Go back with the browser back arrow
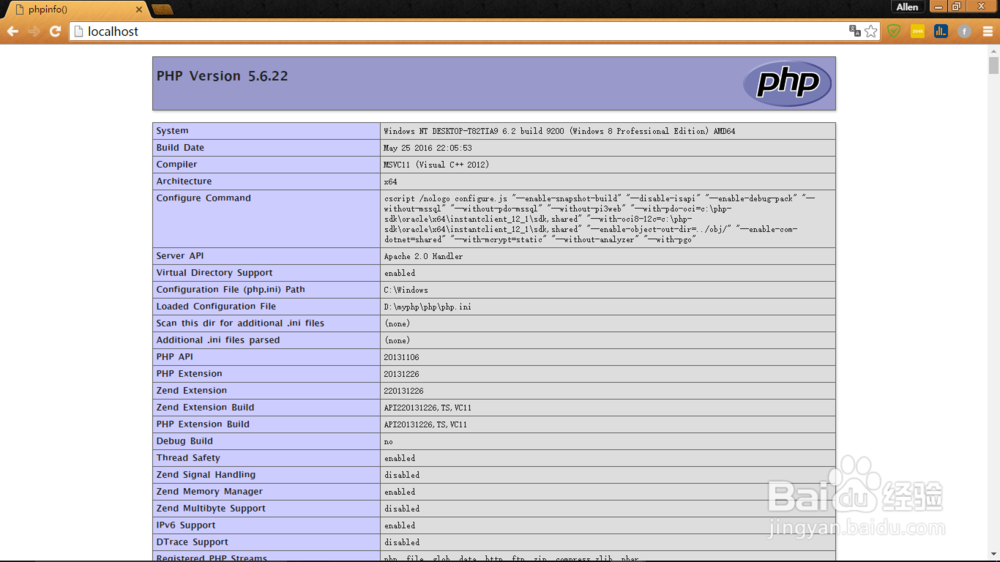The image size is (1000, 562). tap(13, 31)
